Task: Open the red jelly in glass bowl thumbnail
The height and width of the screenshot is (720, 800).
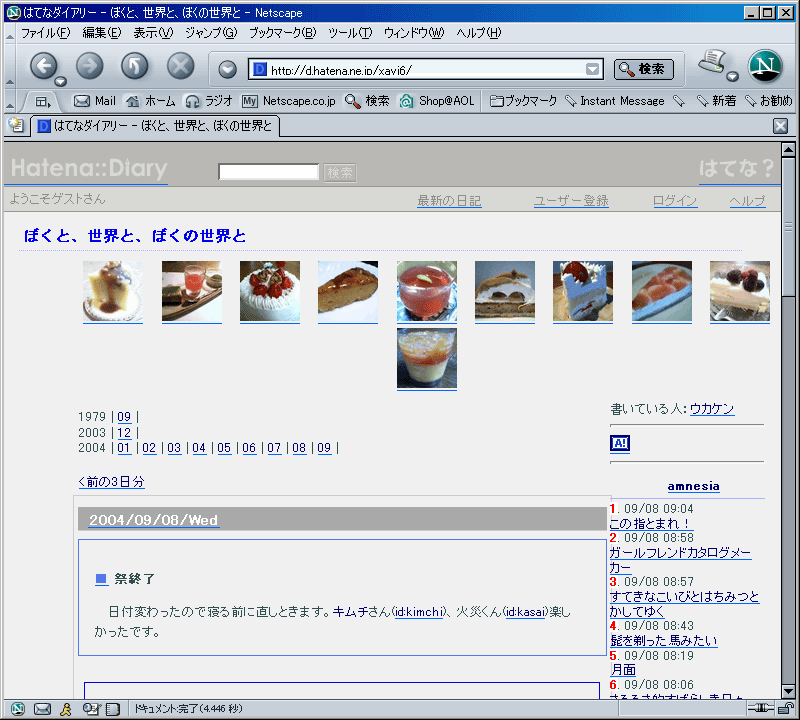Action: click(427, 291)
